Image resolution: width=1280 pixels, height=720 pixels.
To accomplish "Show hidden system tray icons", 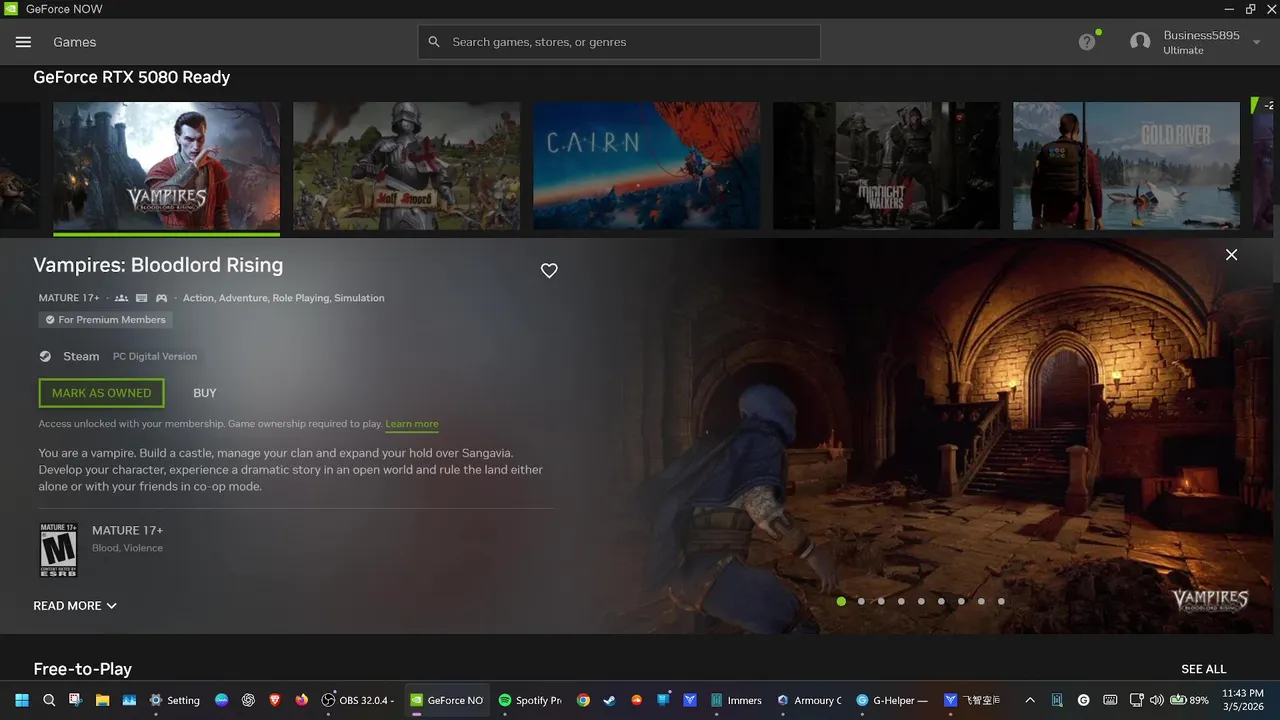I will (1030, 700).
